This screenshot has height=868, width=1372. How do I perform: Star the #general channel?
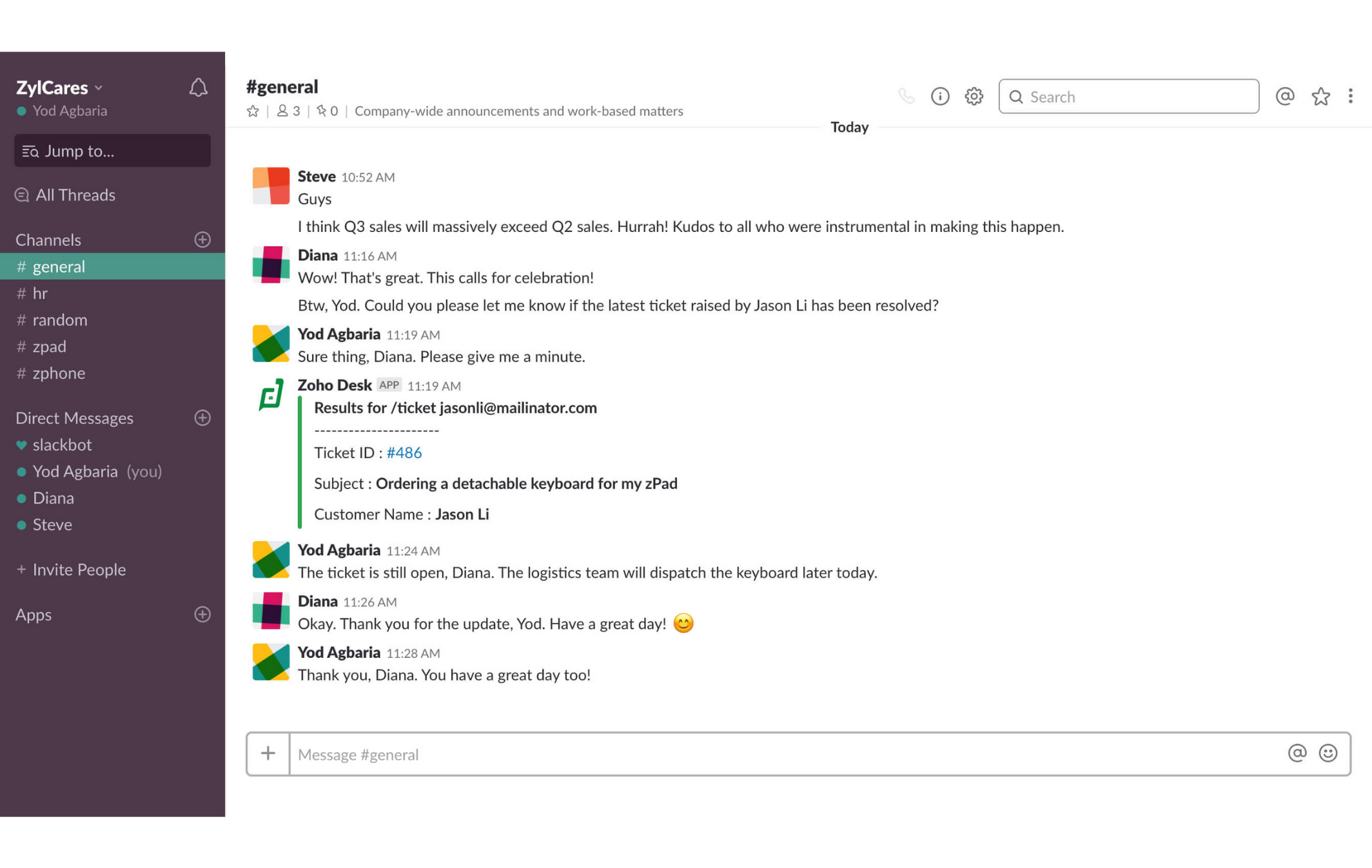click(253, 111)
